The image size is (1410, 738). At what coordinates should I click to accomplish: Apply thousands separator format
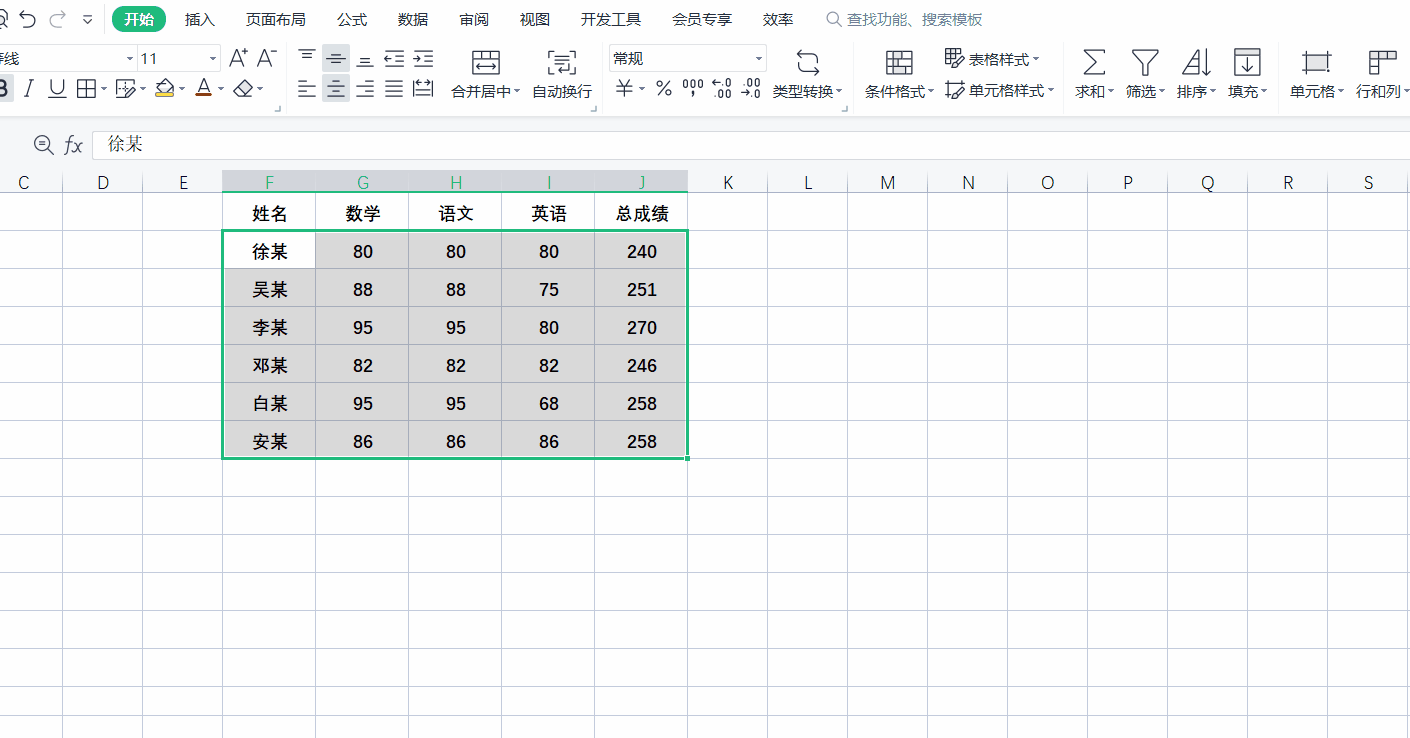click(693, 89)
